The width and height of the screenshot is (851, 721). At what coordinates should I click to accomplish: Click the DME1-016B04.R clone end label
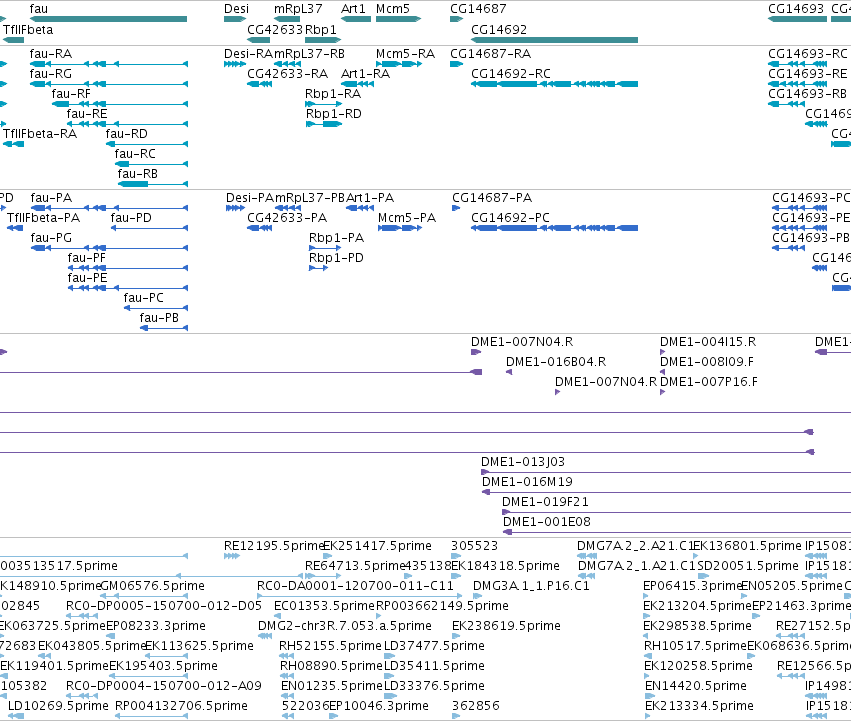click(x=556, y=362)
